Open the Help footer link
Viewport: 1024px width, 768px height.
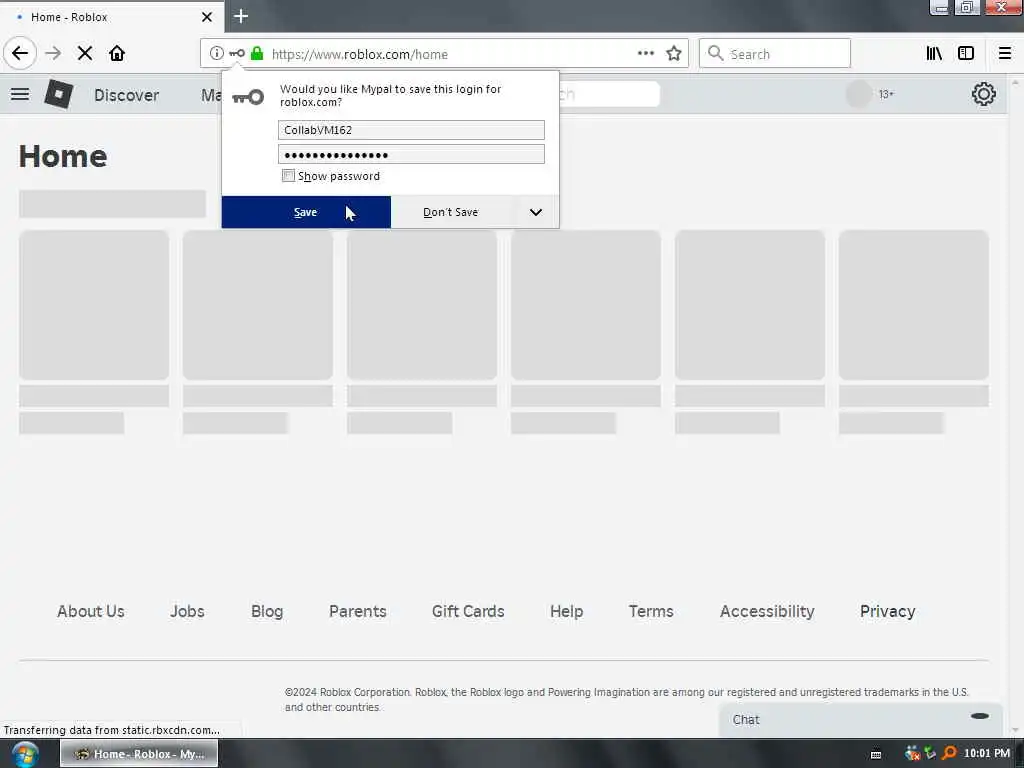566,611
